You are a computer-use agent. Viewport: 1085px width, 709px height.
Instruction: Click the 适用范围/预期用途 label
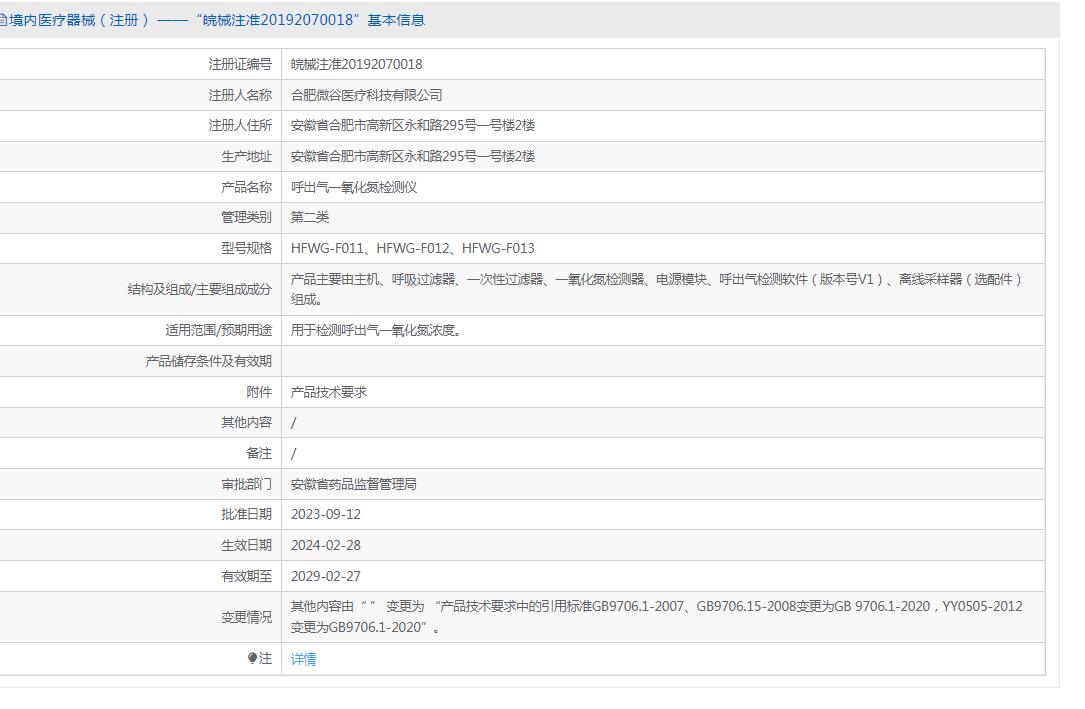tap(218, 331)
